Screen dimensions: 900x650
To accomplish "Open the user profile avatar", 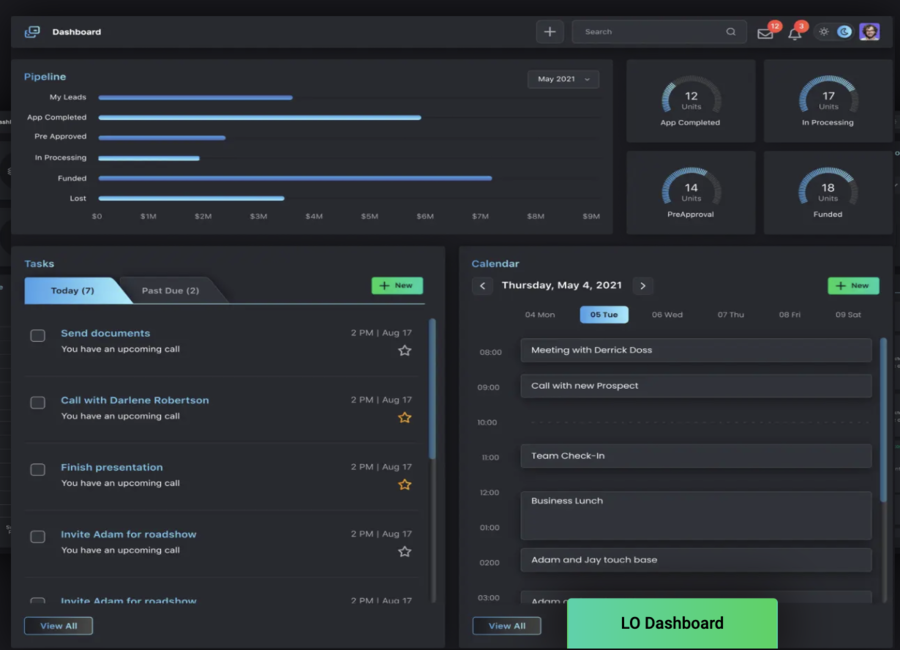I will tap(869, 32).
